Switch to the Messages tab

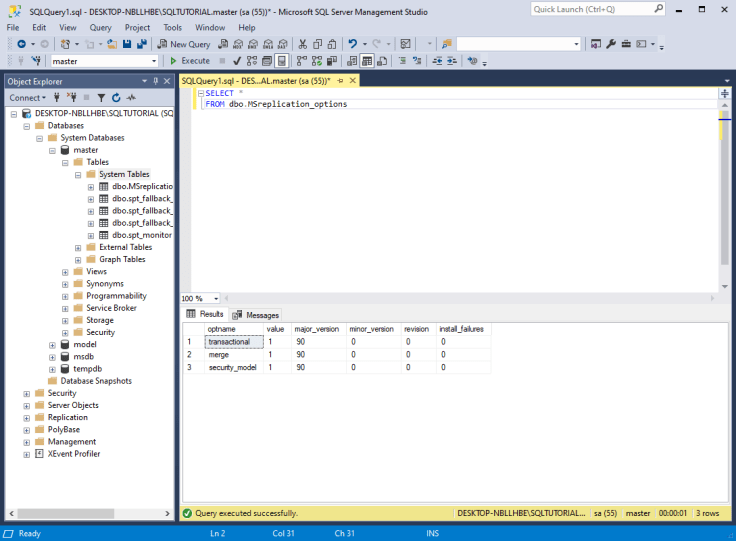click(x=256, y=314)
